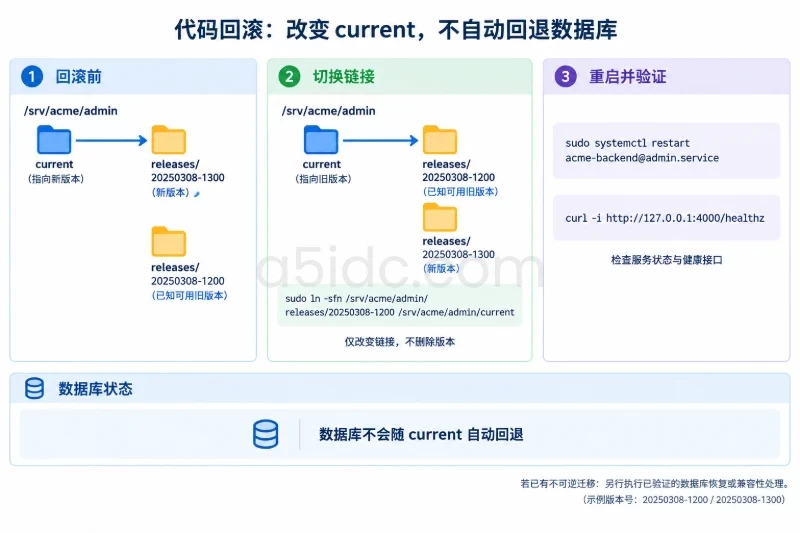Click the small pen mark after (新版本) in 回滚前
The height and width of the screenshot is (533, 800).
pyautogui.click(x=197, y=194)
